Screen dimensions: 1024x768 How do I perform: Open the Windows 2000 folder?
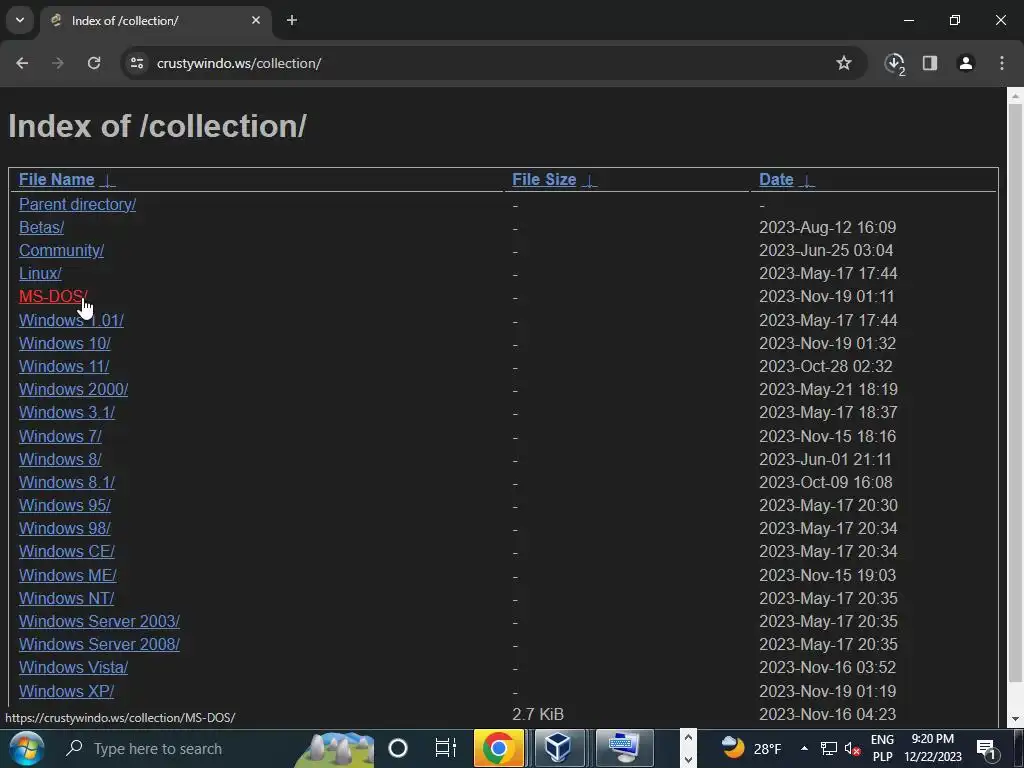(73, 389)
